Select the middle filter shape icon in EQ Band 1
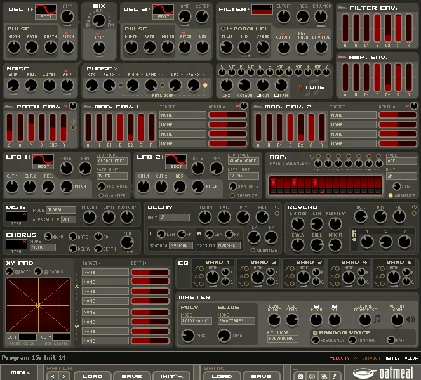421x380 pixels. tap(200, 276)
